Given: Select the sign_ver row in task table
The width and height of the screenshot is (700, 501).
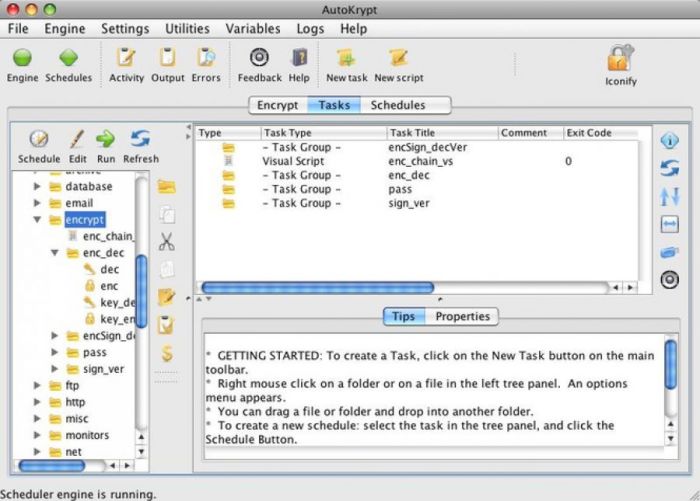Looking at the screenshot, I should [417, 203].
